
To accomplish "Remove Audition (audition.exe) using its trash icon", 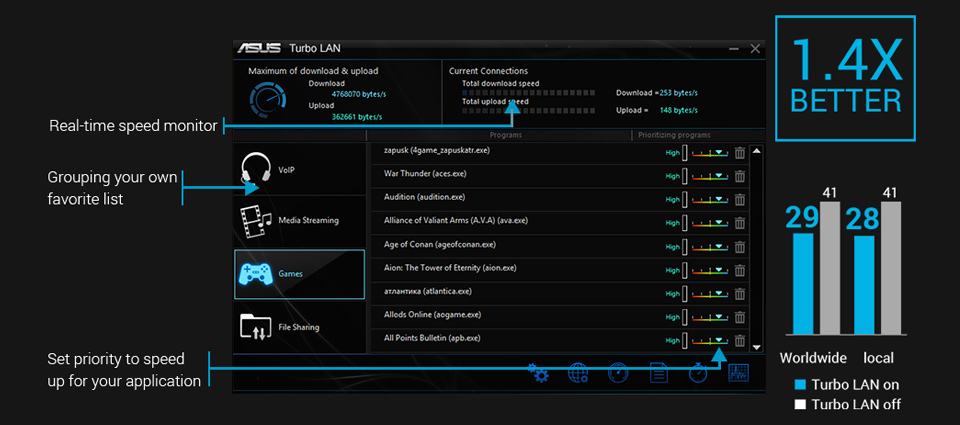I will 740,200.
